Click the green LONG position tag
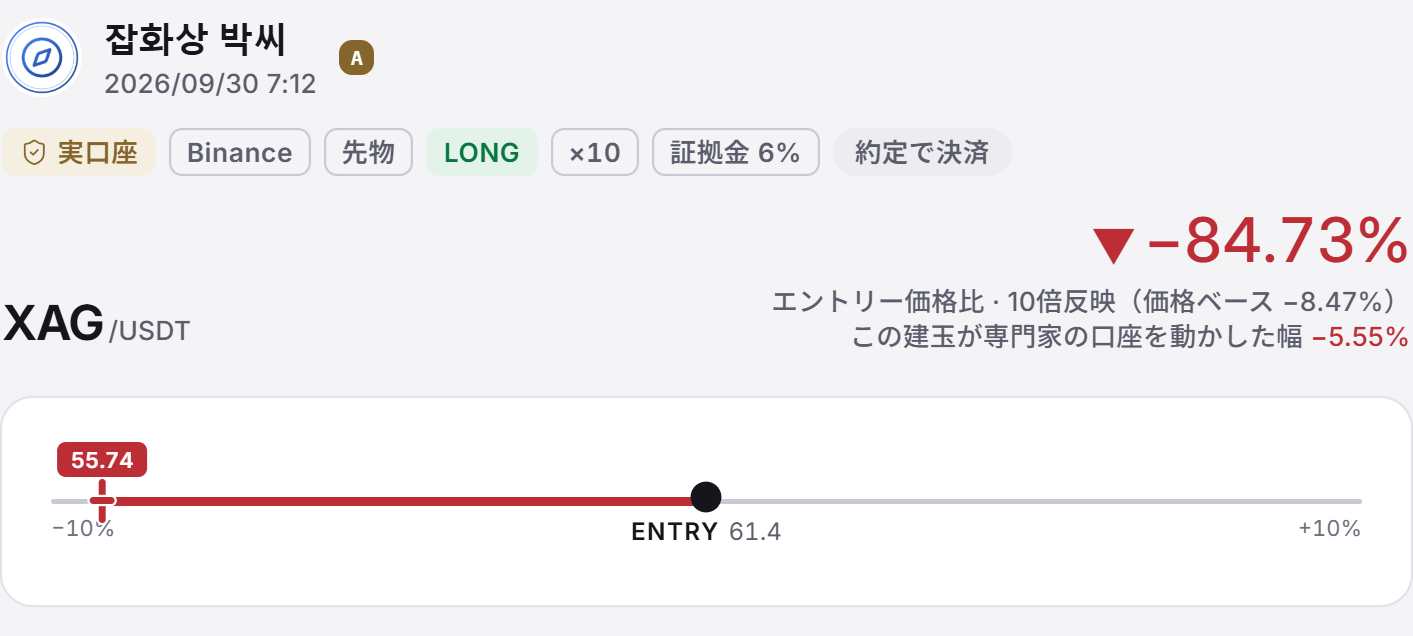The height and width of the screenshot is (636, 1413). pyautogui.click(x=482, y=152)
